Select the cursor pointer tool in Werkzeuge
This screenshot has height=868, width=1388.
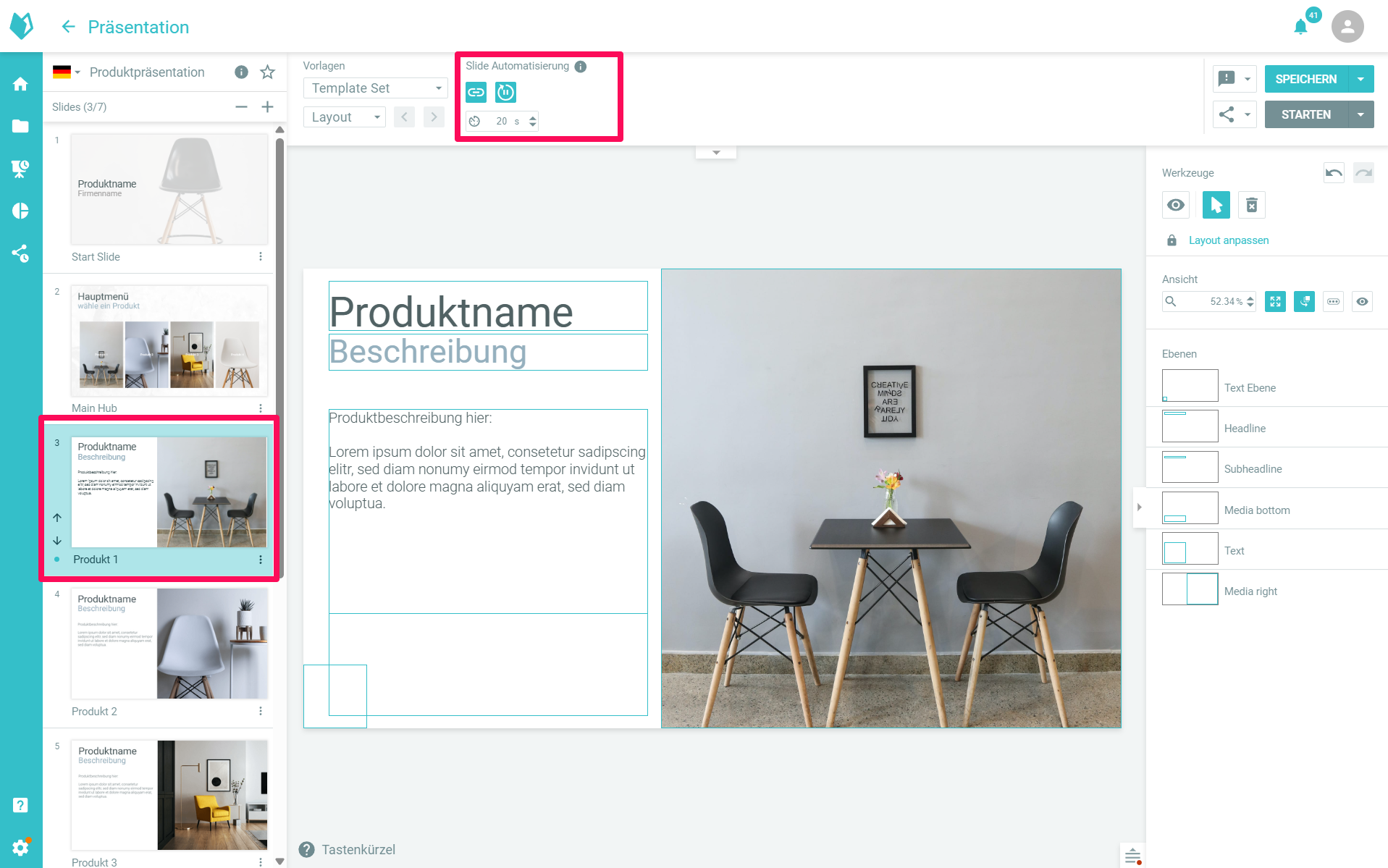point(1216,205)
